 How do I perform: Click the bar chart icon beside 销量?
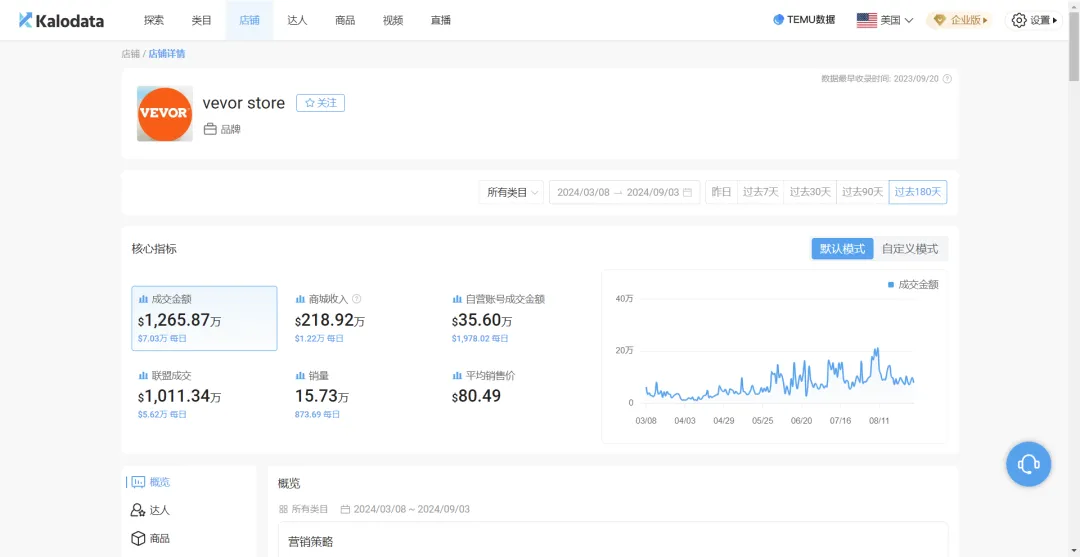pyautogui.click(x=300, y=375)
